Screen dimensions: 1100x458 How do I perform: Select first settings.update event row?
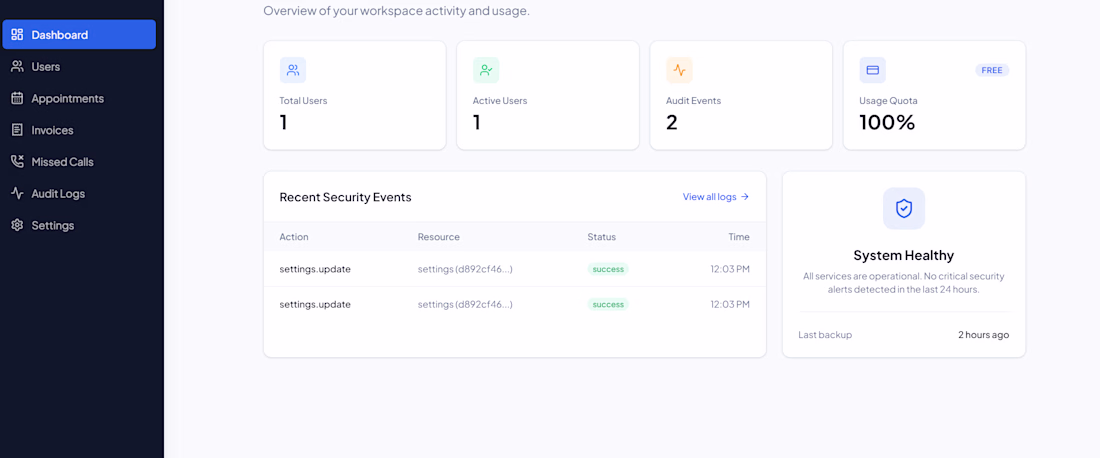(514, 269)
